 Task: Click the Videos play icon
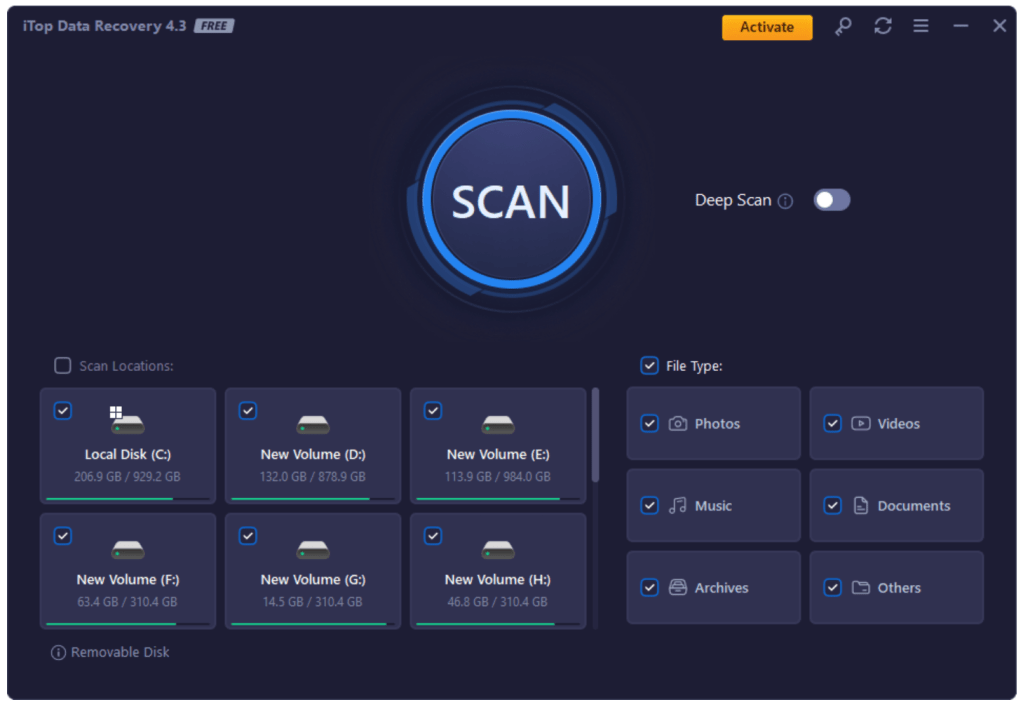pos(860,423)
